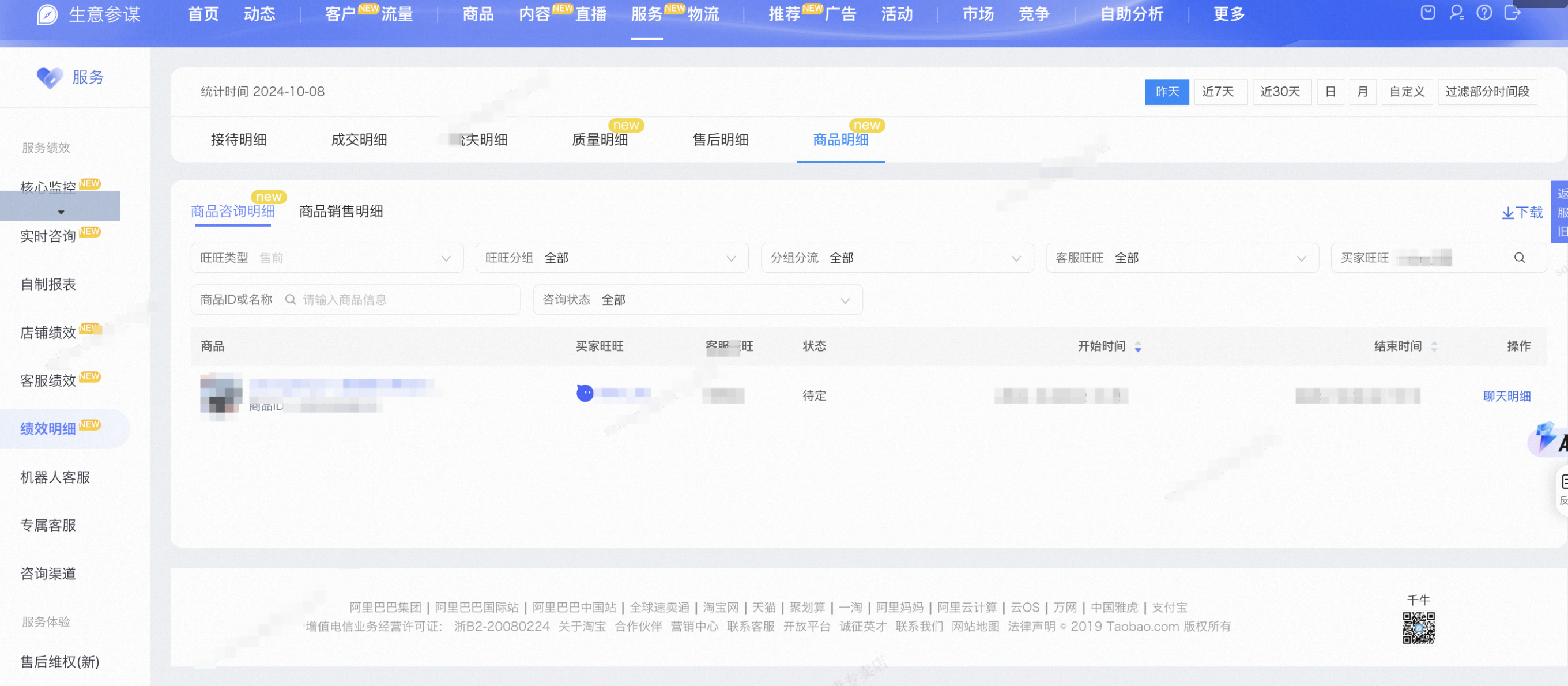Click the product thumbnail in table row
The height and width of the screenshot is (686, 1568).
pos(221,394)
